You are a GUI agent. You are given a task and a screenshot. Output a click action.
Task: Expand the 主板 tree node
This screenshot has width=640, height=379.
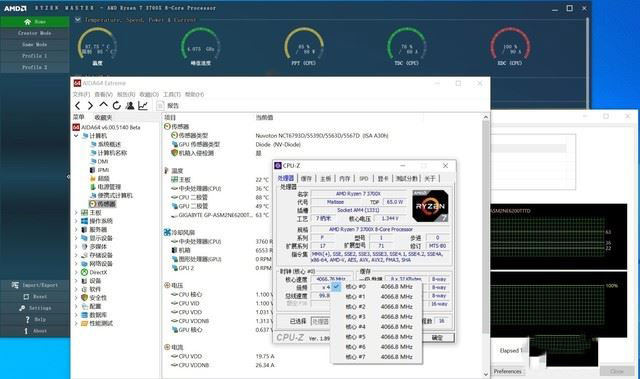pyautogui.click(x=76, y=213)
